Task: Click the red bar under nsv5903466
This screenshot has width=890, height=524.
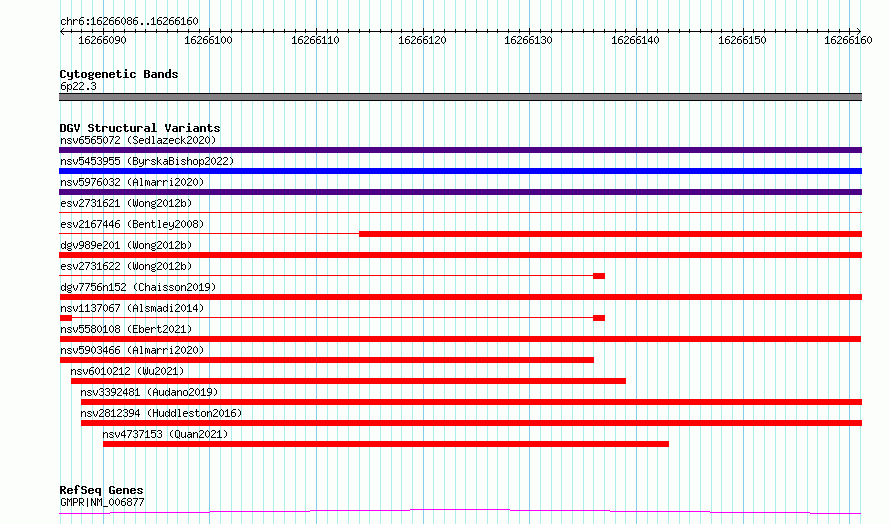Action: 326,360
